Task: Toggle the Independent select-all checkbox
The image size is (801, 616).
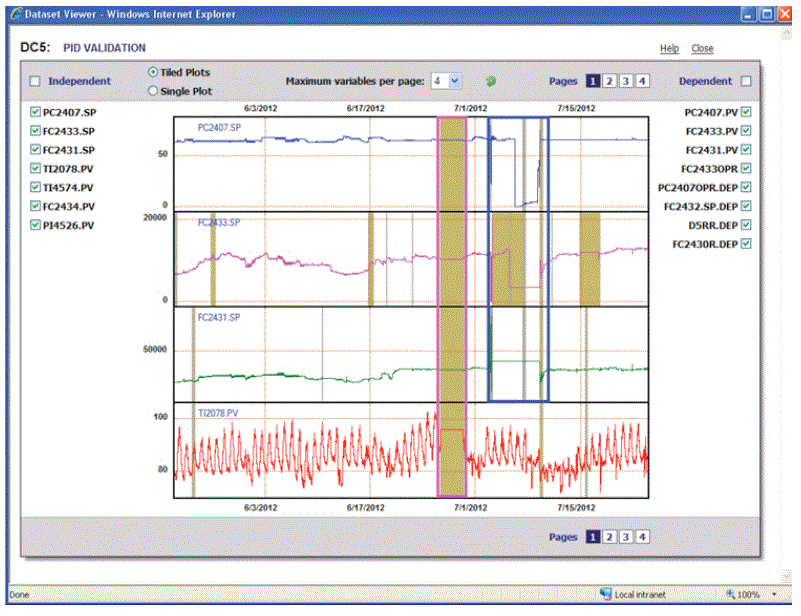Action: (35, 81)
